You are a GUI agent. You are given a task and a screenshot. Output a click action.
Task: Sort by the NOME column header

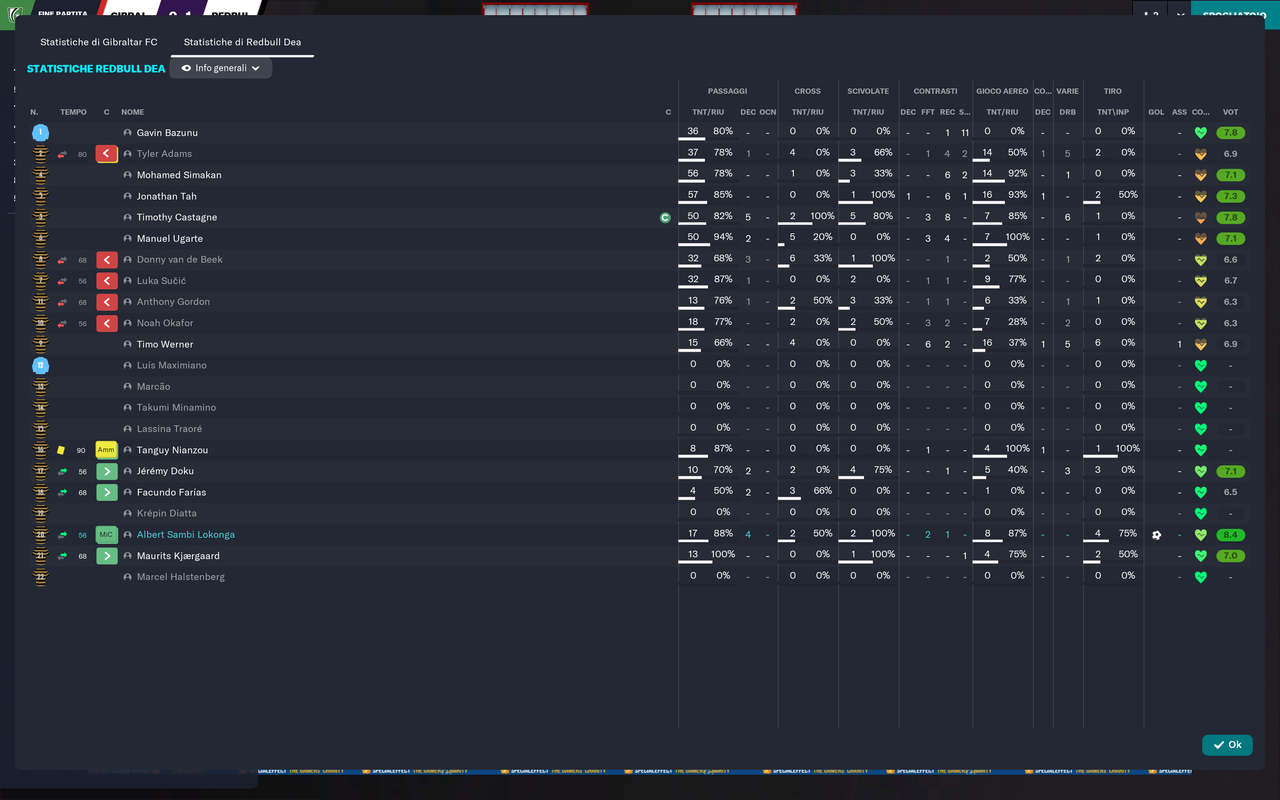(x=132, y=112)
